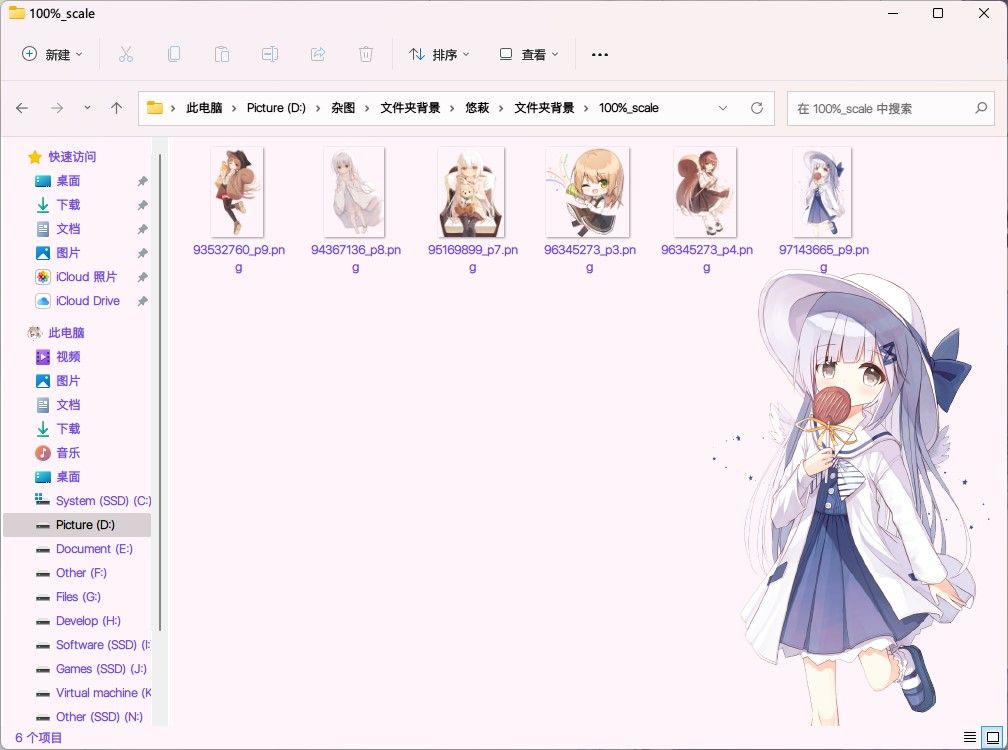Open the three-dots See more menu
The image size is (1008, 750).
600,55
